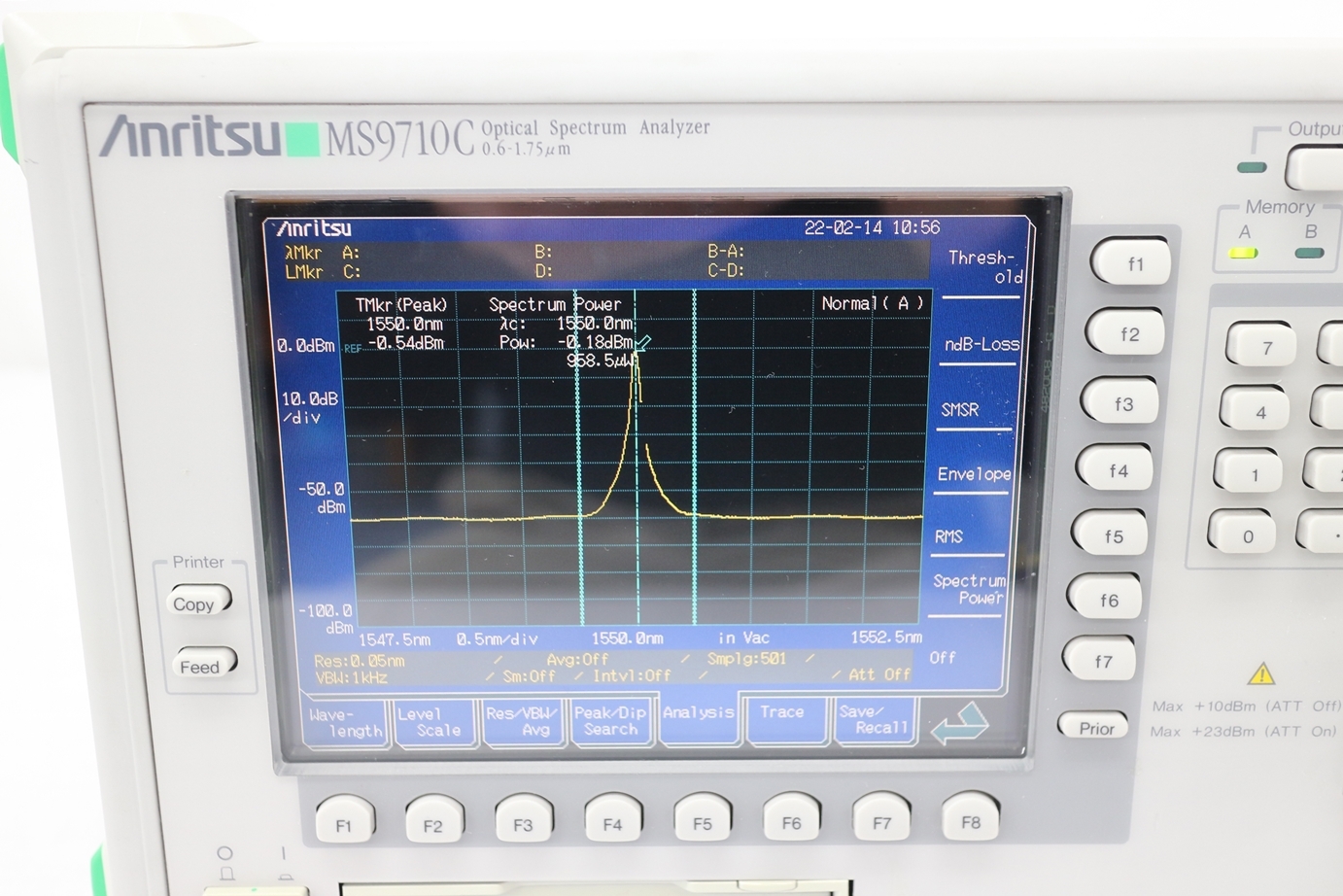The image size is (1343, 896).
Task: Open the Peak/Dip Search menu tab
Action: click(610, 720)
